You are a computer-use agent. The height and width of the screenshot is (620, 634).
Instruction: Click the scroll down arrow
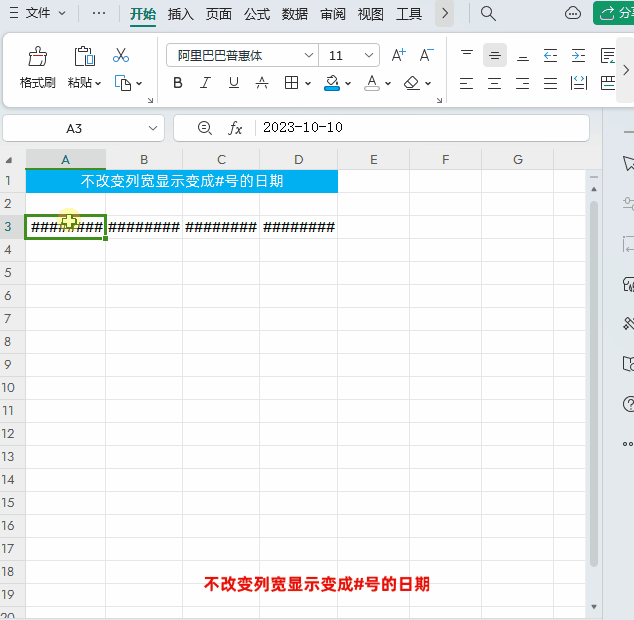pyautogui.click(x=594, y=607)
